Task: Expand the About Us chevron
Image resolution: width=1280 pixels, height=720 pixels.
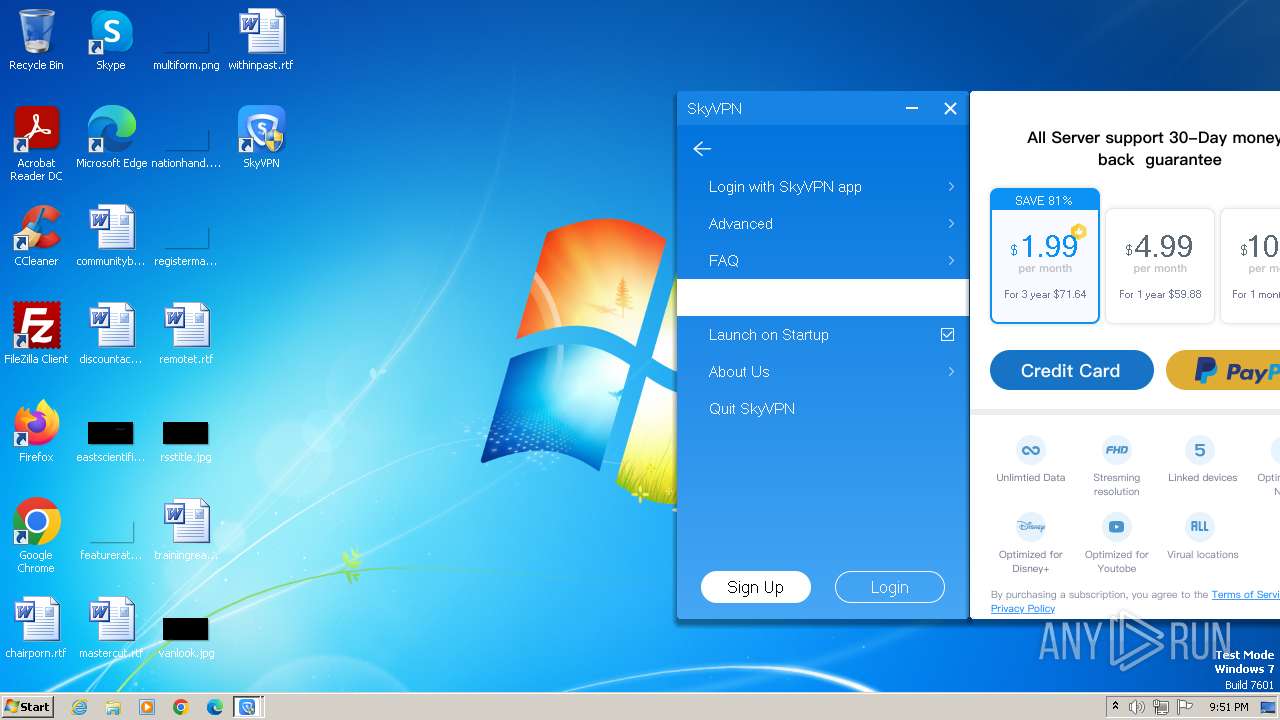Action: coord(951,372)
